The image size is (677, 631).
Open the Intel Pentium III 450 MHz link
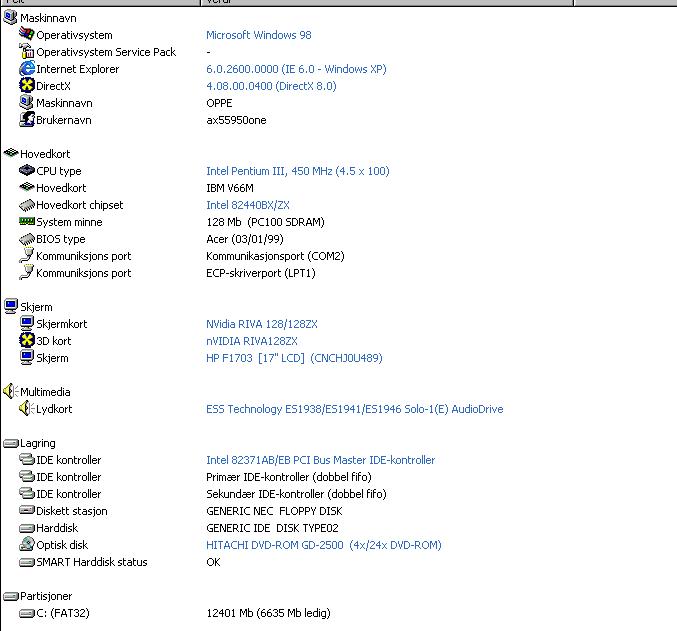pyautogui.click(x=298, y=171)
